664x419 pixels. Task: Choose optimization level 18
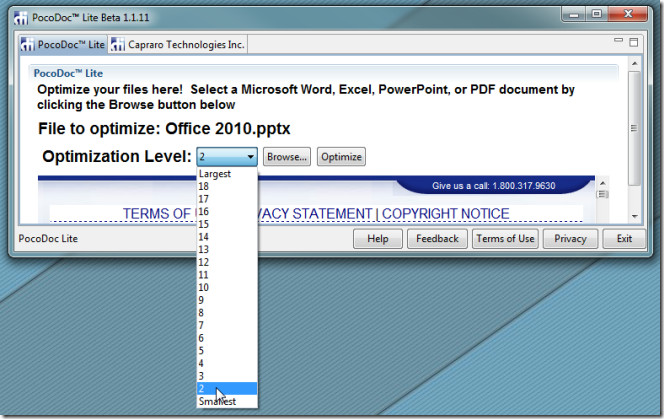pyautogui.click(x=227, y=186)
